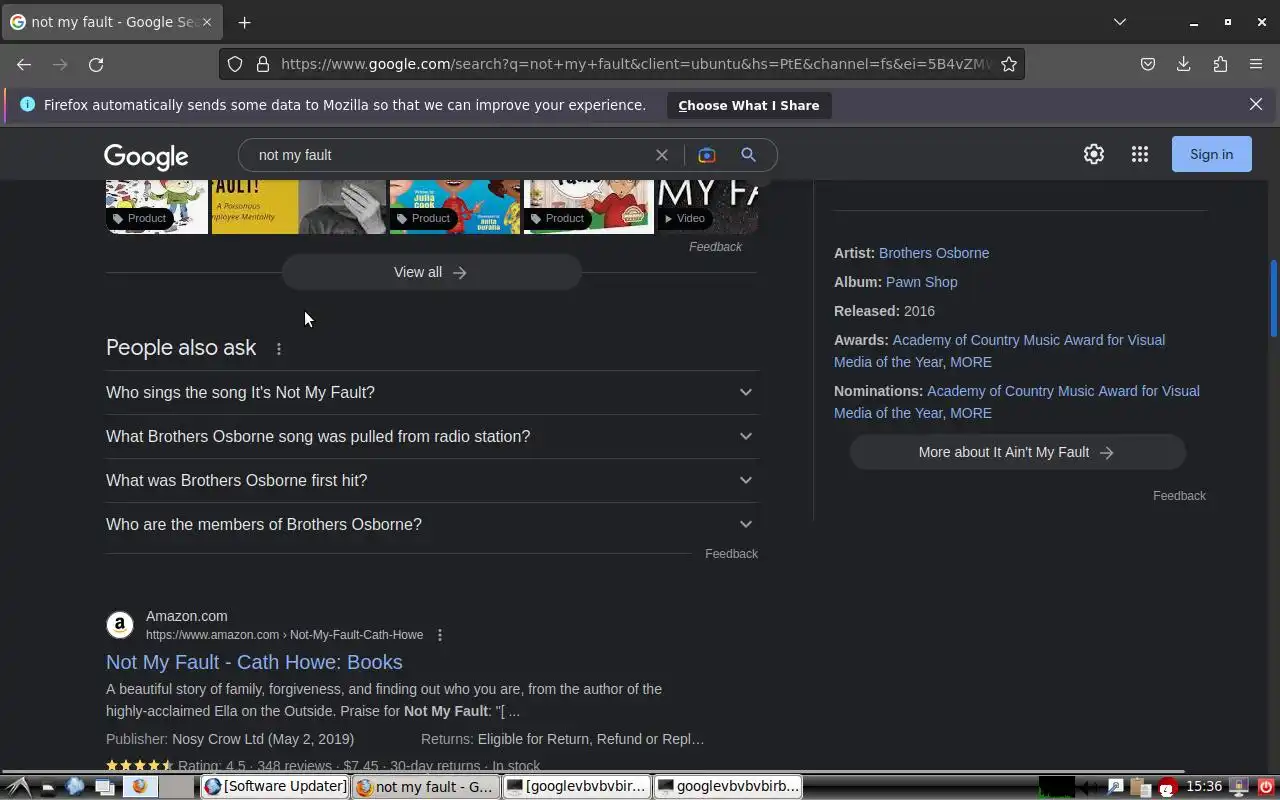Expand 'What Brothers Osborne song was pulled' question
Image resolution: width=1280 pixels, height=800 pixels.
tap(432, 436)
